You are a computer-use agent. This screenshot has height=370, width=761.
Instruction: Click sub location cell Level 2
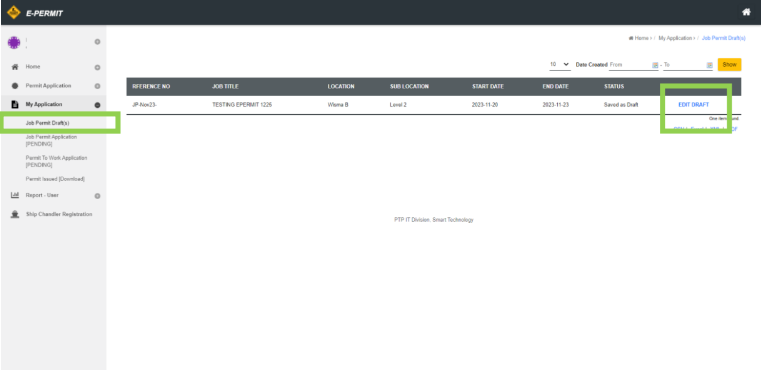398,105
